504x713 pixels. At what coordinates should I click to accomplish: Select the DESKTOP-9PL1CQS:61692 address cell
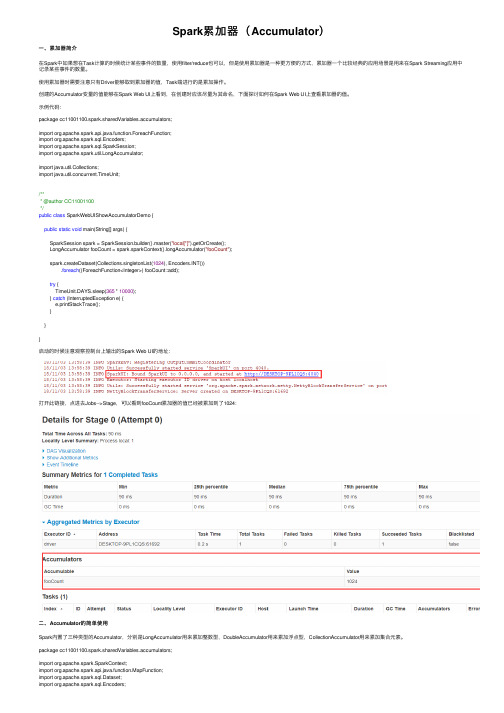(x=129, y=544)
